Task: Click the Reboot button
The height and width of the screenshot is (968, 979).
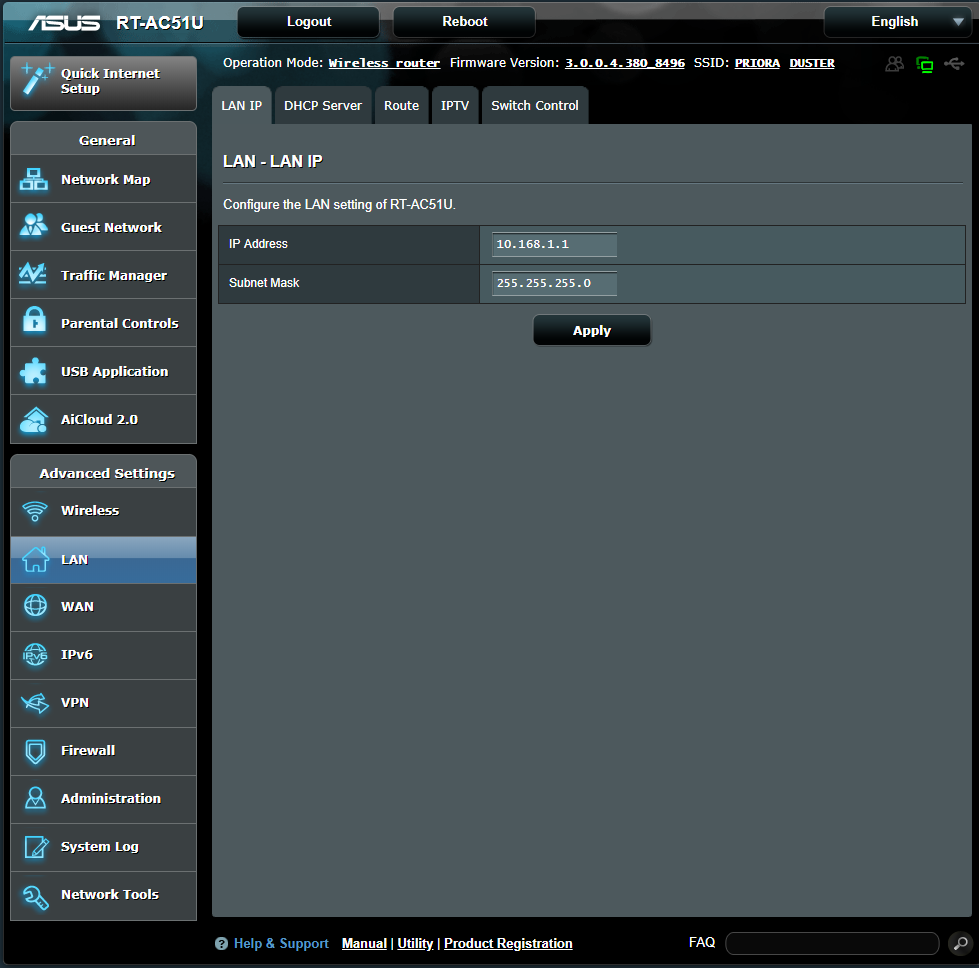Action: pyautogui.click(x=465, y=22)
